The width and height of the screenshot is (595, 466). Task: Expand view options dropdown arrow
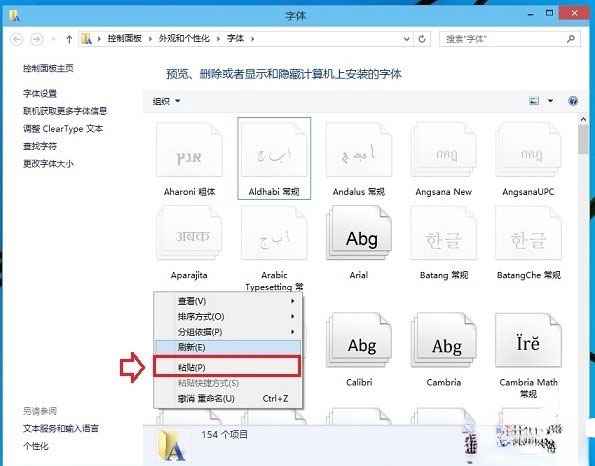pyautogui.click(x=550, y=101)
